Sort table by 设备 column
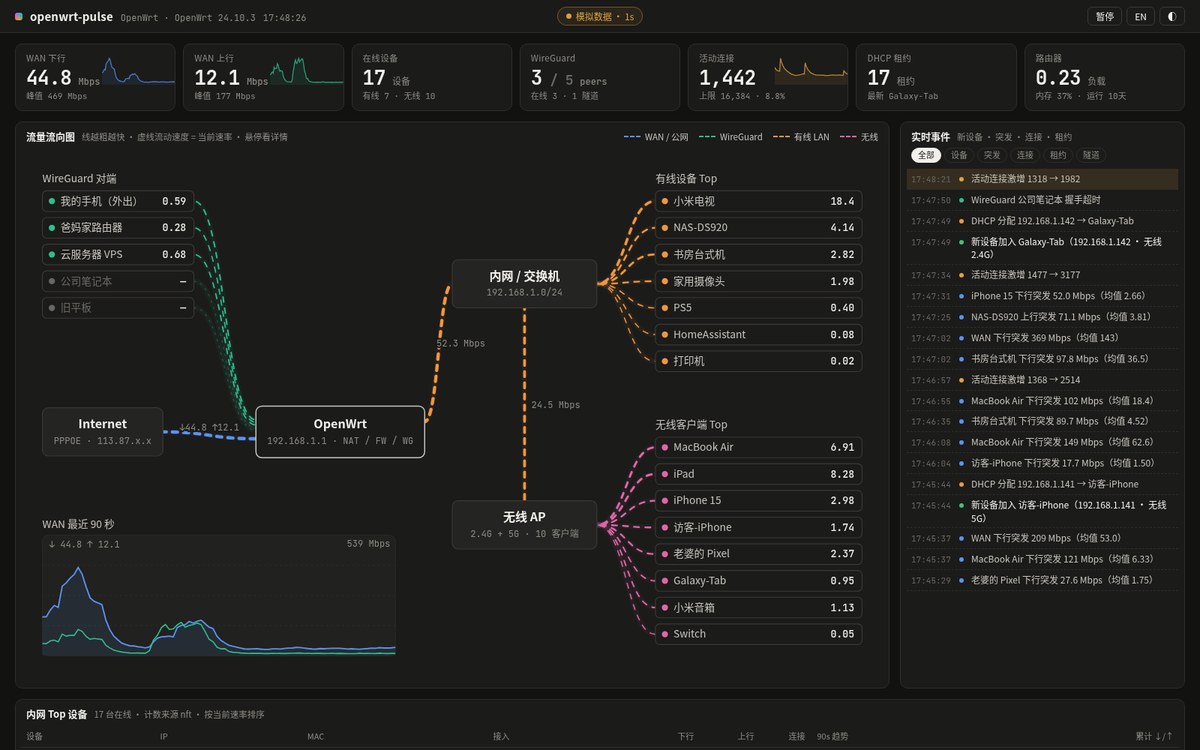Image resolution: width=1200 pixels, height=750 pixels. point(34,737)
